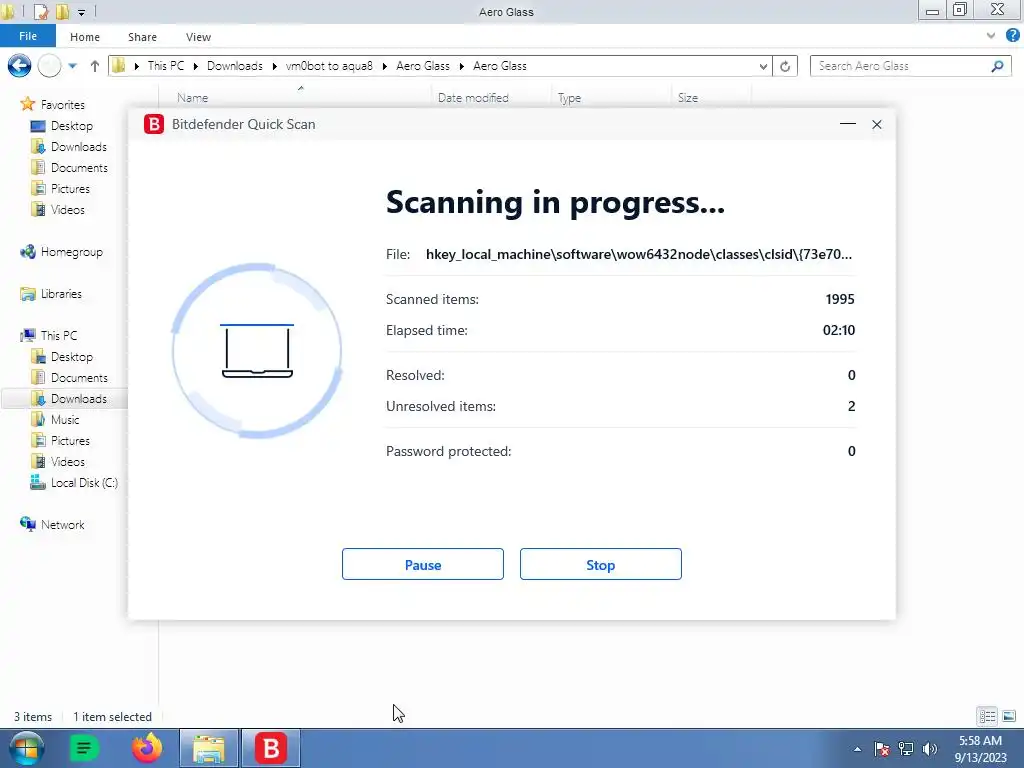This screenshot has width=1024, height=768.
Task: Open Explorer Help icon
Action: click(1013, 35)
